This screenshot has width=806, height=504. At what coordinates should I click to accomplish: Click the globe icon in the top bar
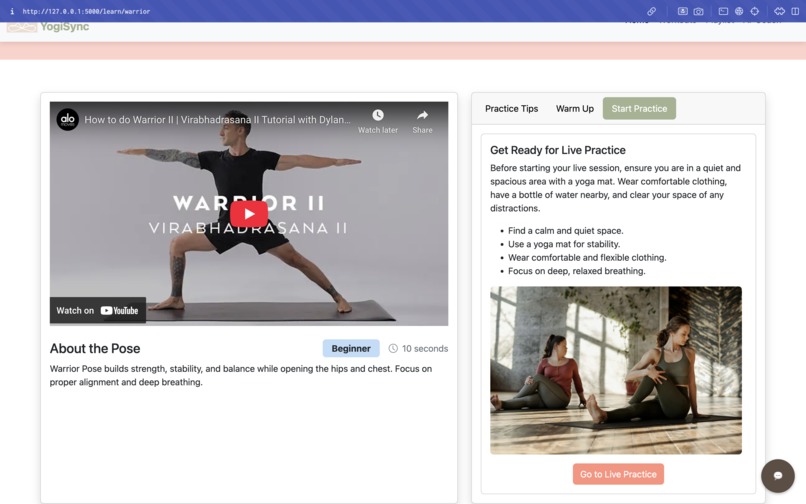[739, 11]
